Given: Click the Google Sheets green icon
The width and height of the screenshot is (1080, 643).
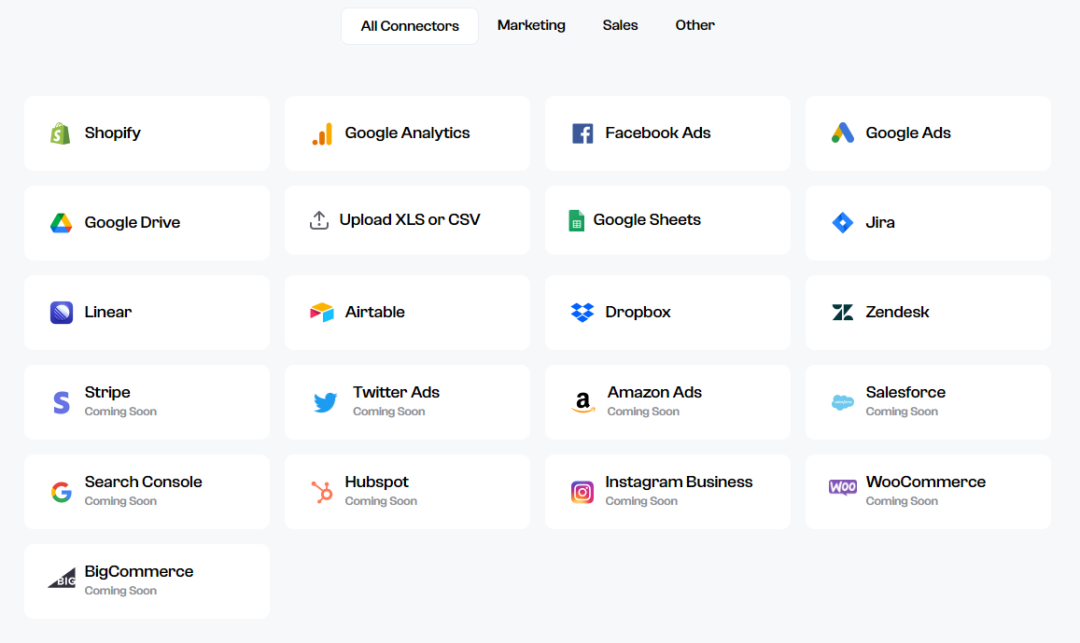Looking at the screenshot, I should tap(577, 220).
